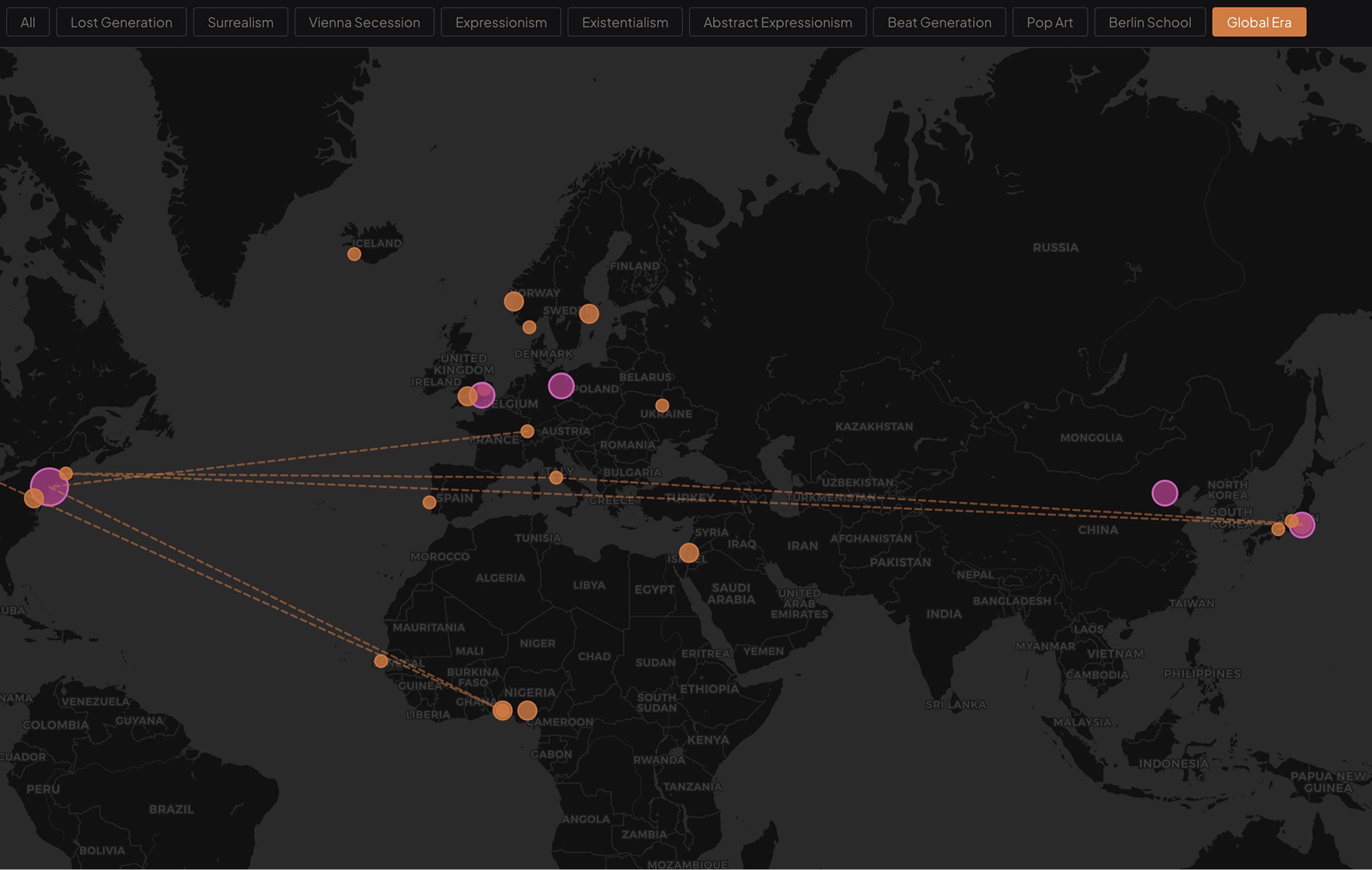Click the purple marker on Japan

1302,525
